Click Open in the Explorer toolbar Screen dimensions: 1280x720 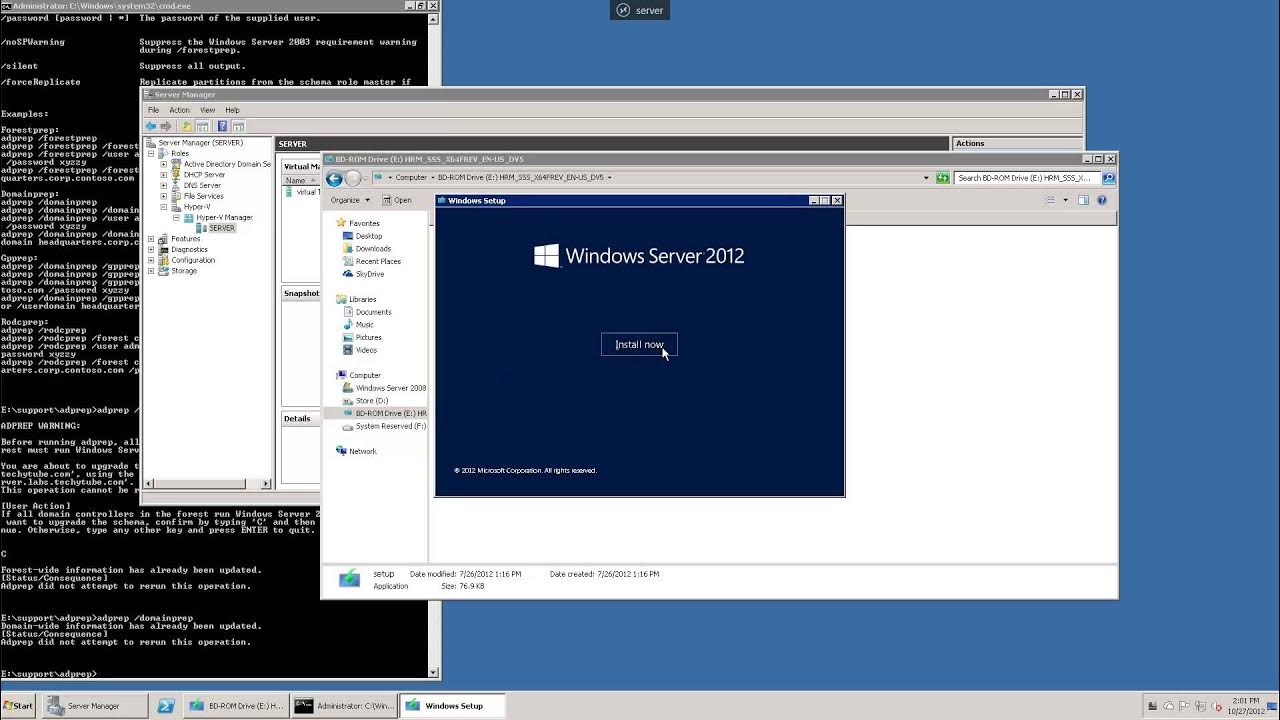pos(398,200)
